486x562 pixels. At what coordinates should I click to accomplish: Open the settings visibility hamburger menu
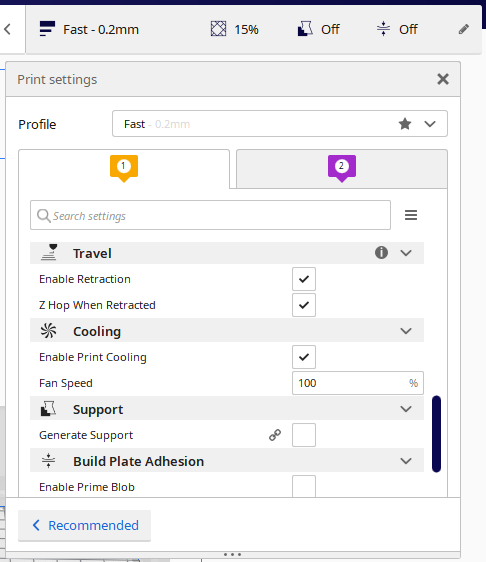[x=411, y=215]
